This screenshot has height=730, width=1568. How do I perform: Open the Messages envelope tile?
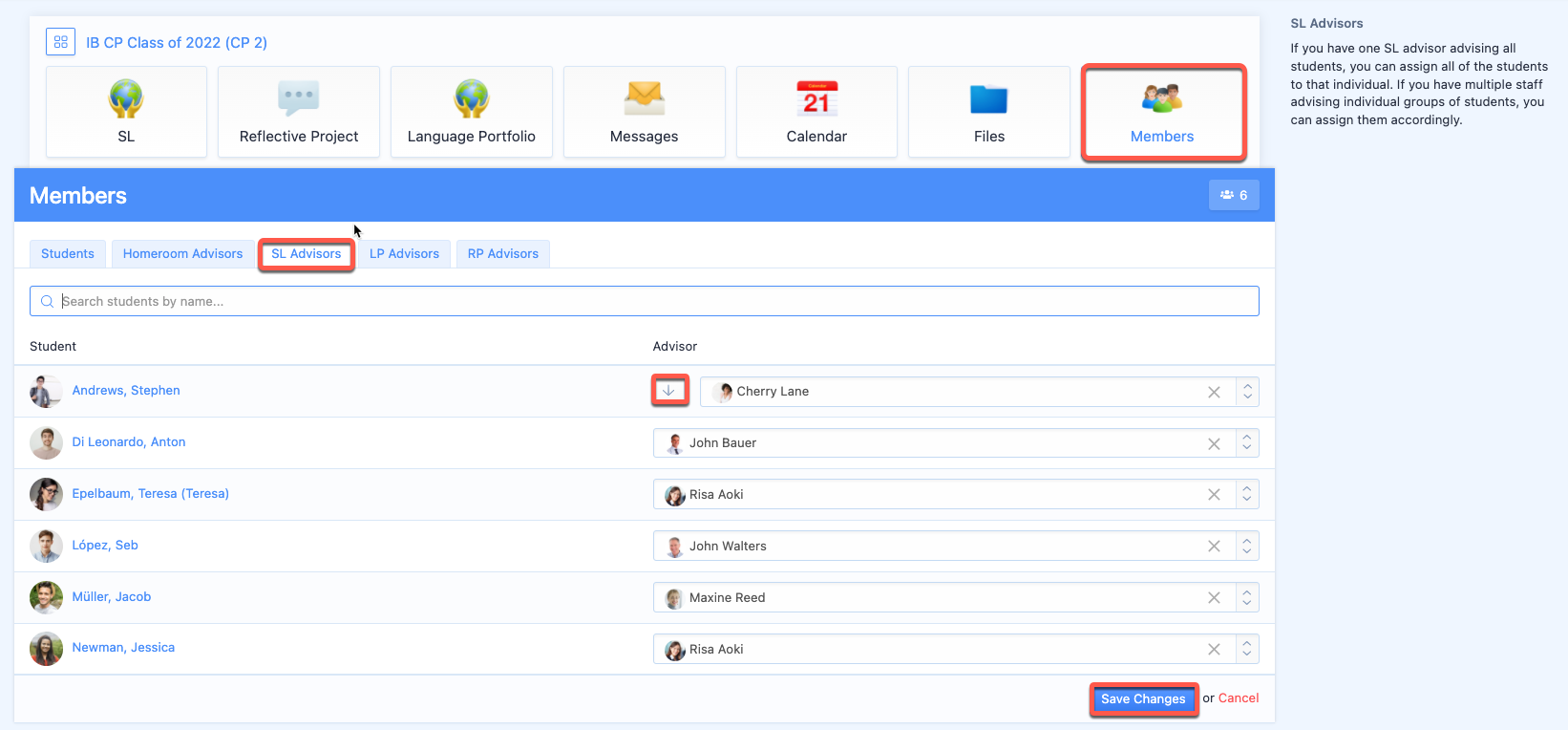[645, 112]
